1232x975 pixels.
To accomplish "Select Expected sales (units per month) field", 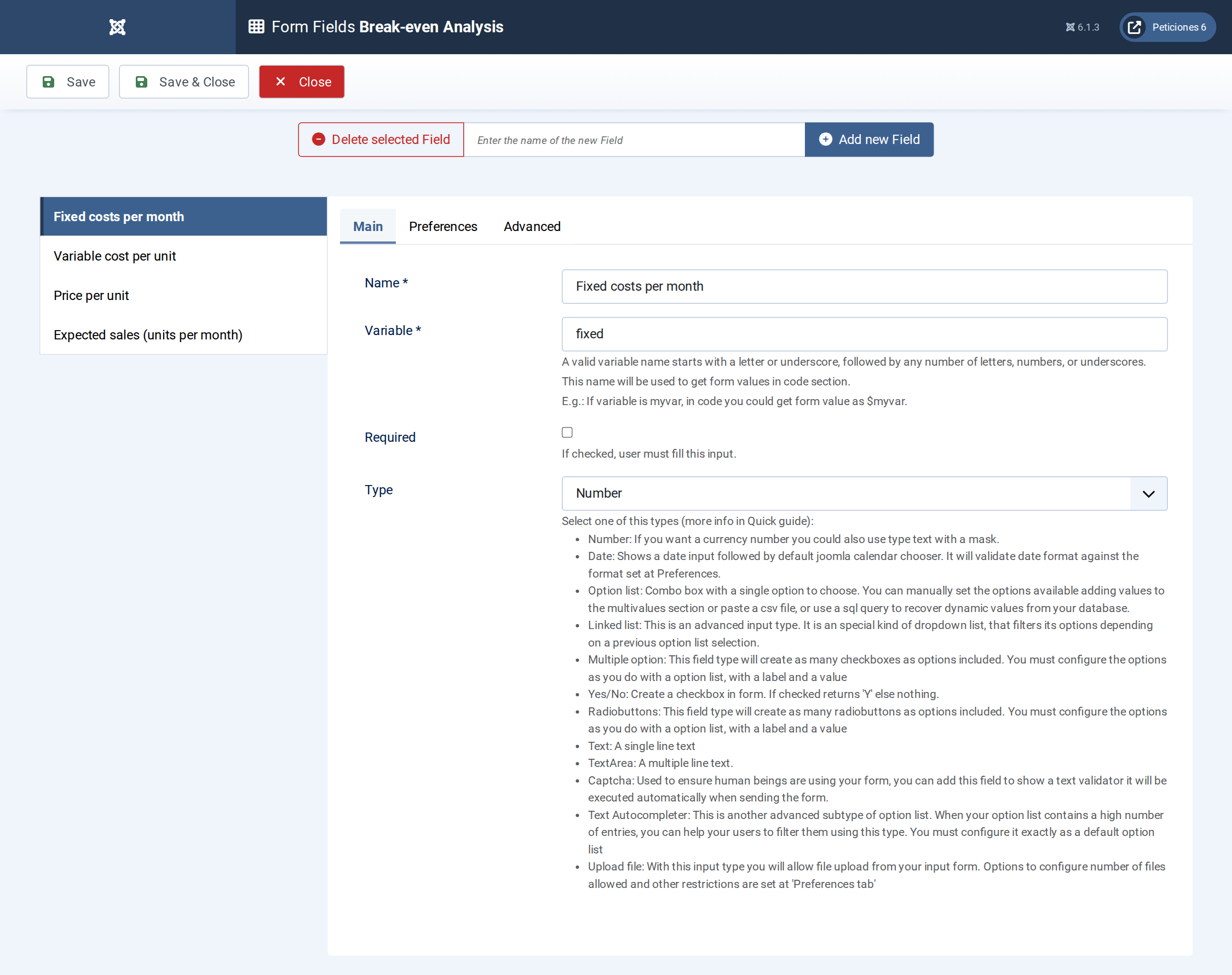I will tap(183, 334).
